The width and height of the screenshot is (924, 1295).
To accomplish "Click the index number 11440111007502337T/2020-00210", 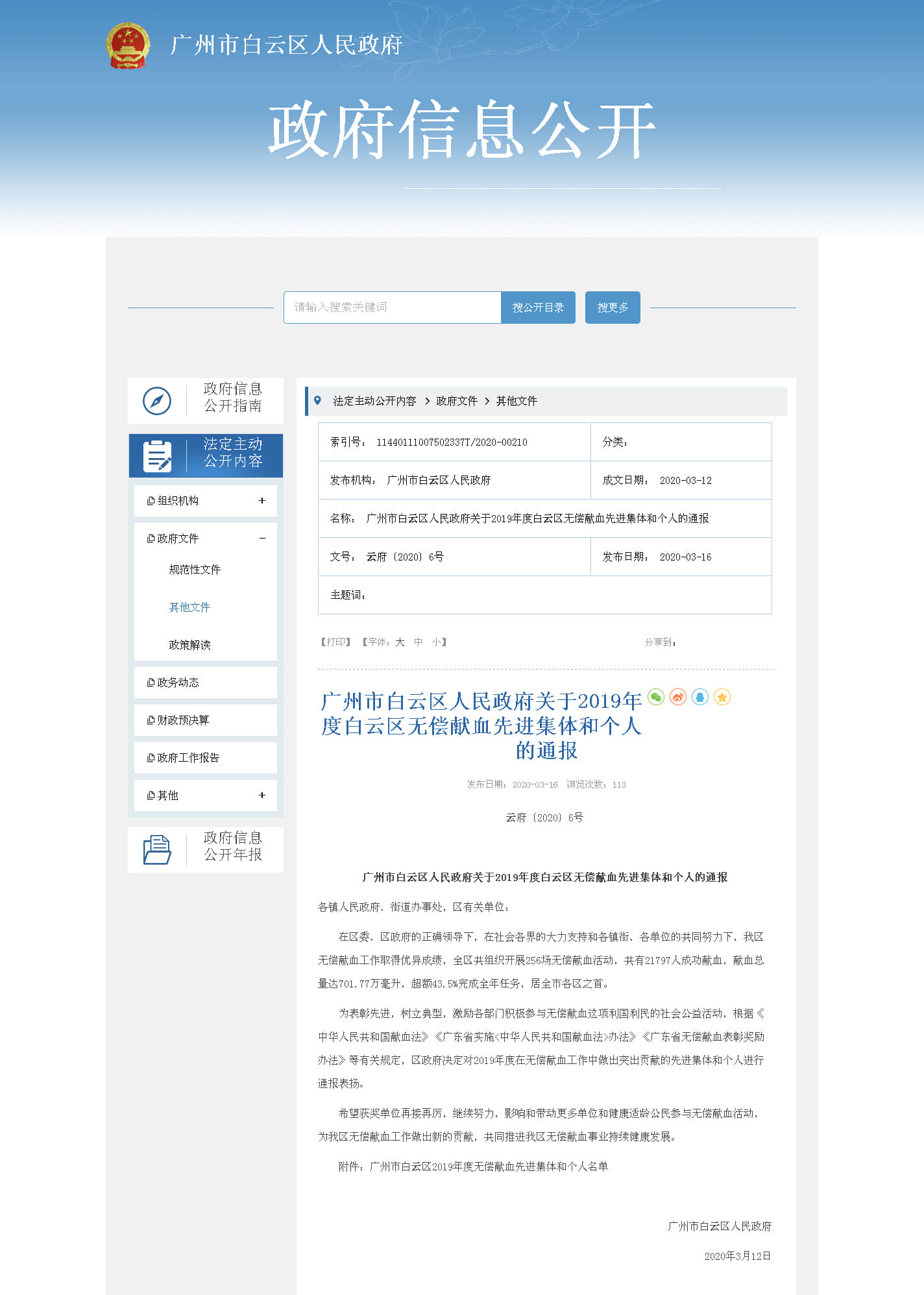I will point(452,442).
